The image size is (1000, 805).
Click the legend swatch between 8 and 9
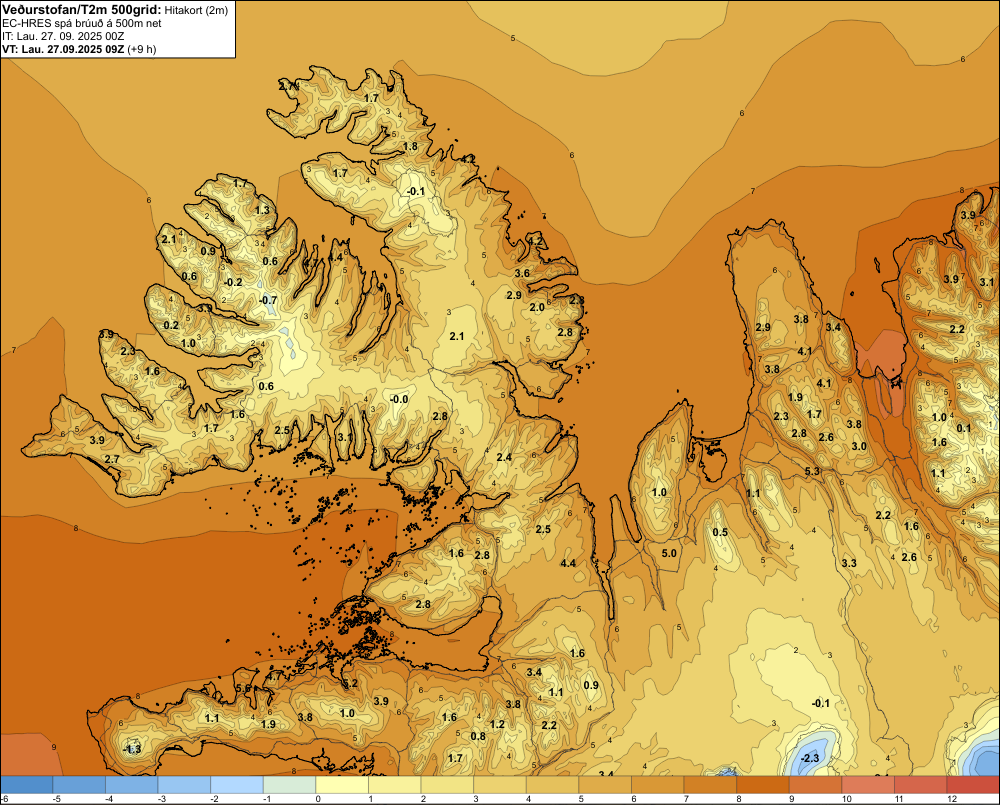[x=763, y=785]
